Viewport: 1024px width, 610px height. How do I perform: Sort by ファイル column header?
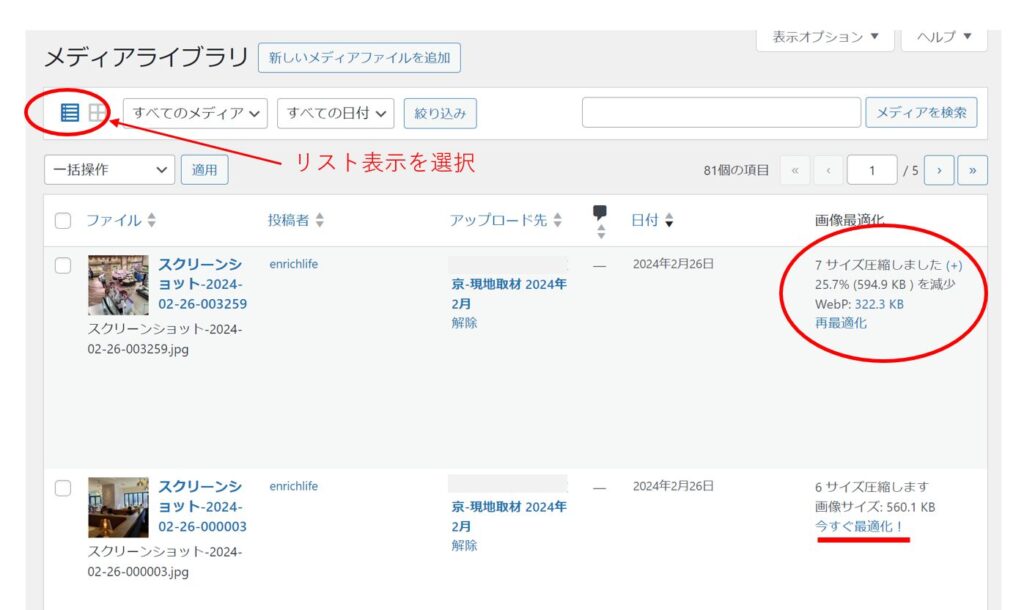[114, 220]
